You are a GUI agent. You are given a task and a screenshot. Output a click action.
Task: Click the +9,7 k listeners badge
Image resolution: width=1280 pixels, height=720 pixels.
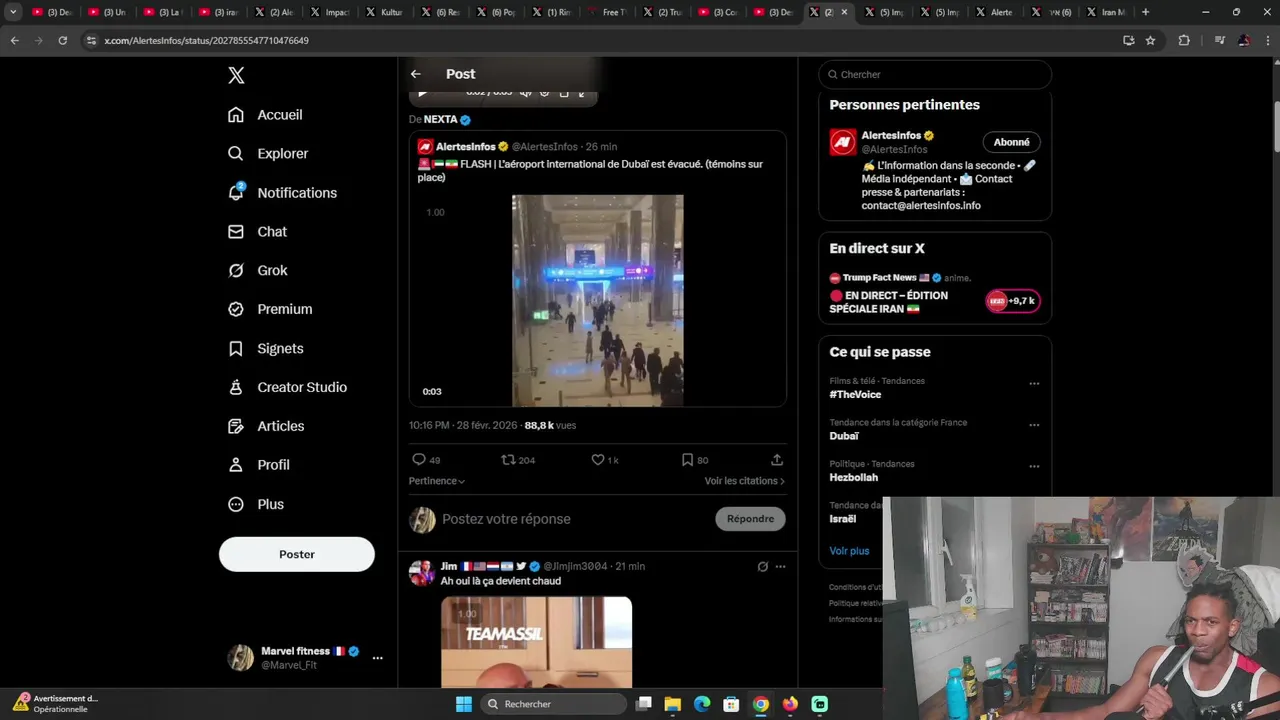(1013, 301)
